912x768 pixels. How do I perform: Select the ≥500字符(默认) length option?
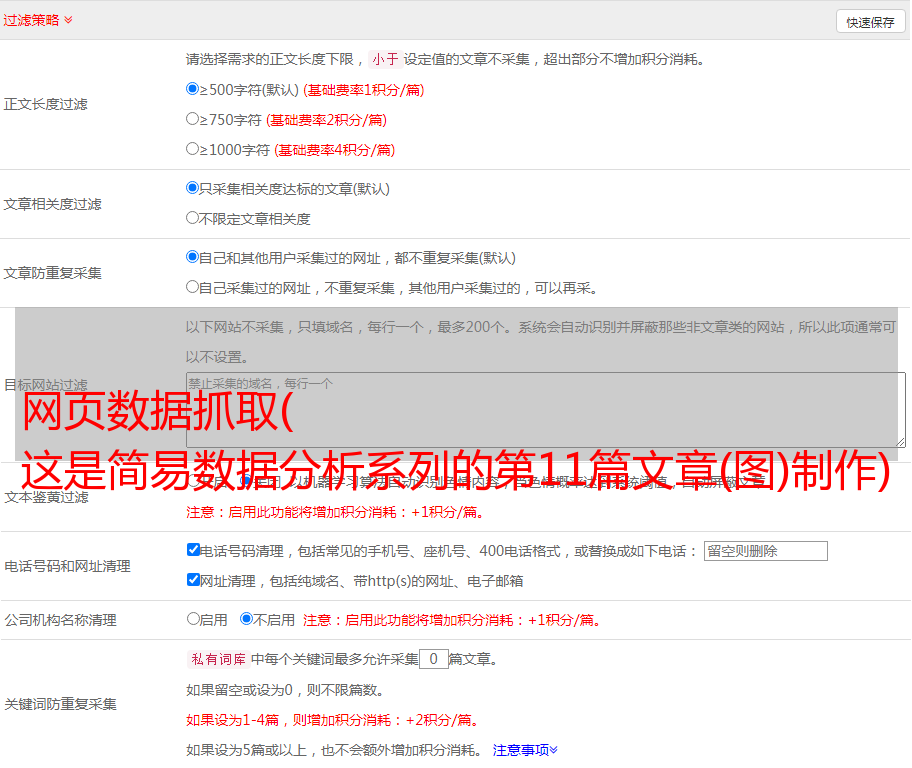(193, 89)
